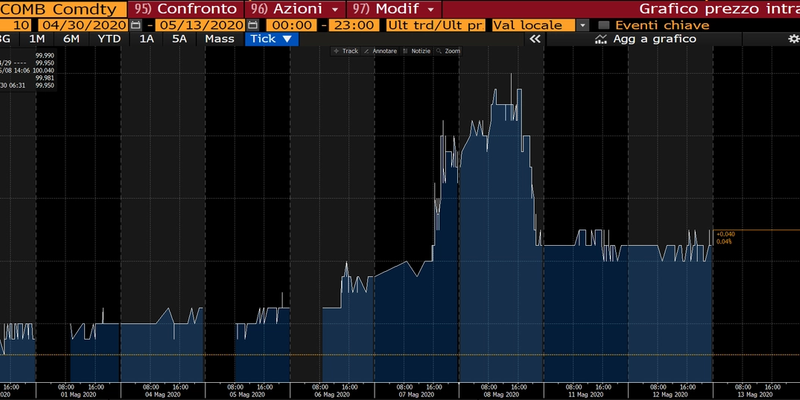Select the 5A period tab
Screen dimensions: 800x400
[179, 39]
